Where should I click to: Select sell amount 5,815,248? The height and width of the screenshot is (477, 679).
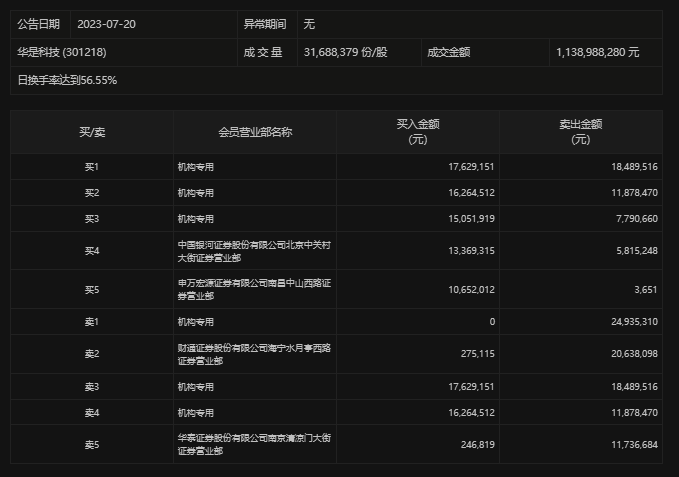coord(637,251)
